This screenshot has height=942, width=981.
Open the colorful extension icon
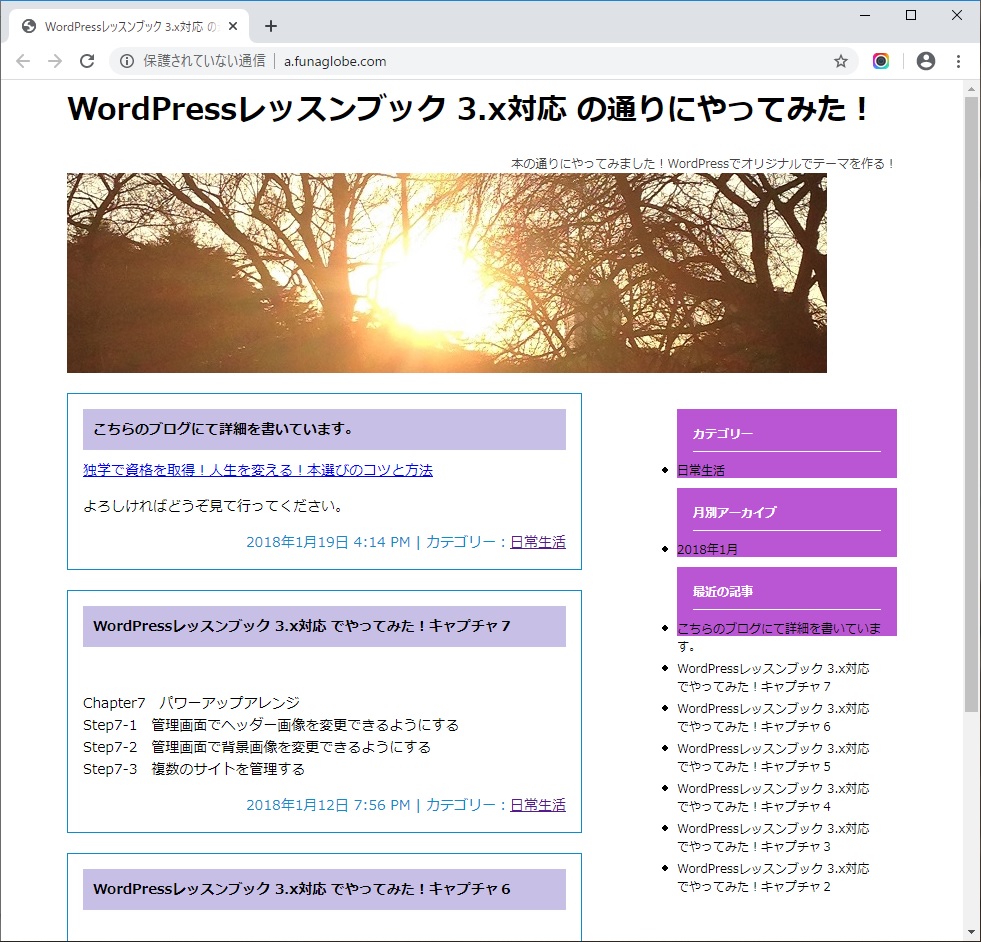(881, 61)
